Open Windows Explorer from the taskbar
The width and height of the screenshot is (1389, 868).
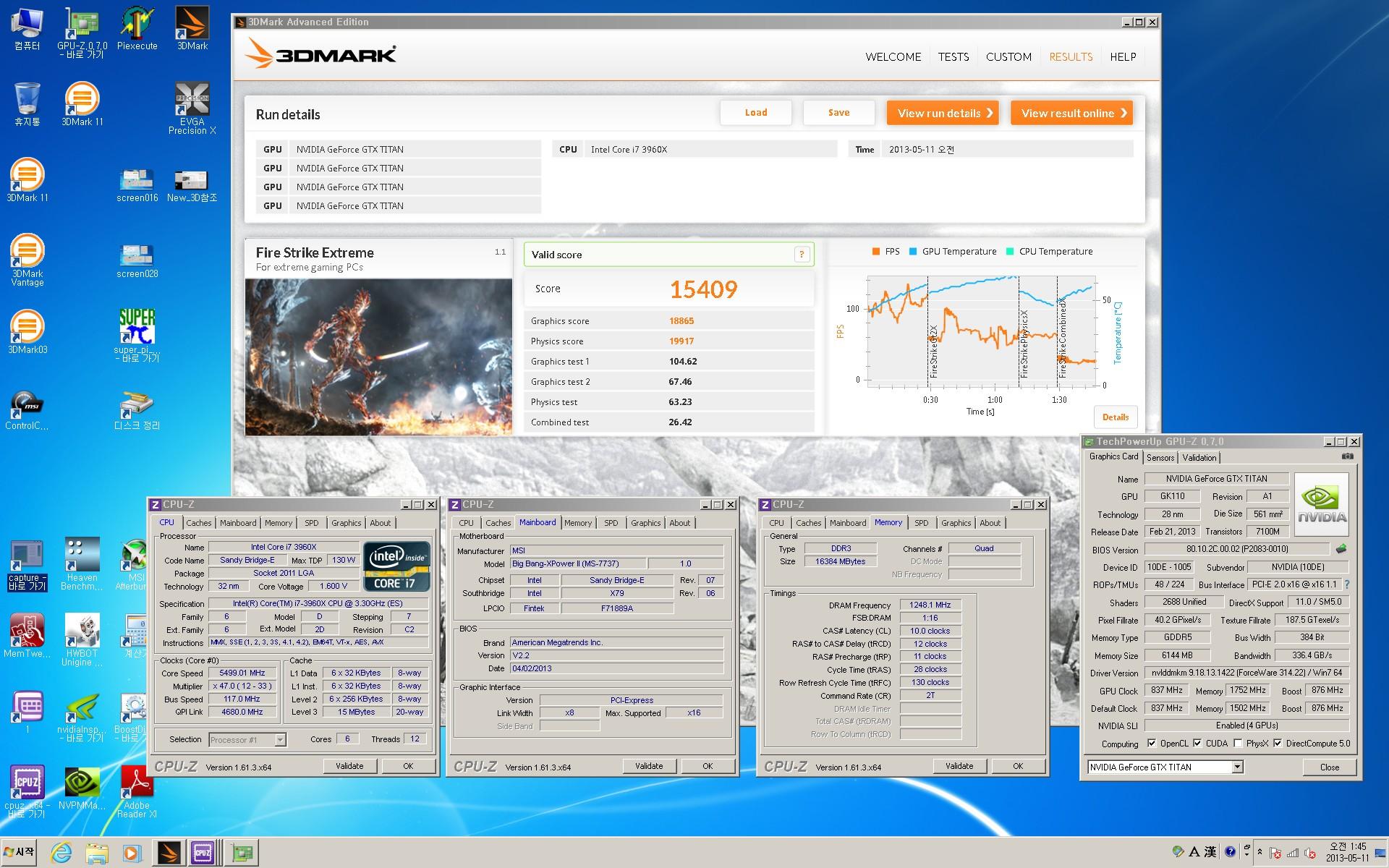96,853
